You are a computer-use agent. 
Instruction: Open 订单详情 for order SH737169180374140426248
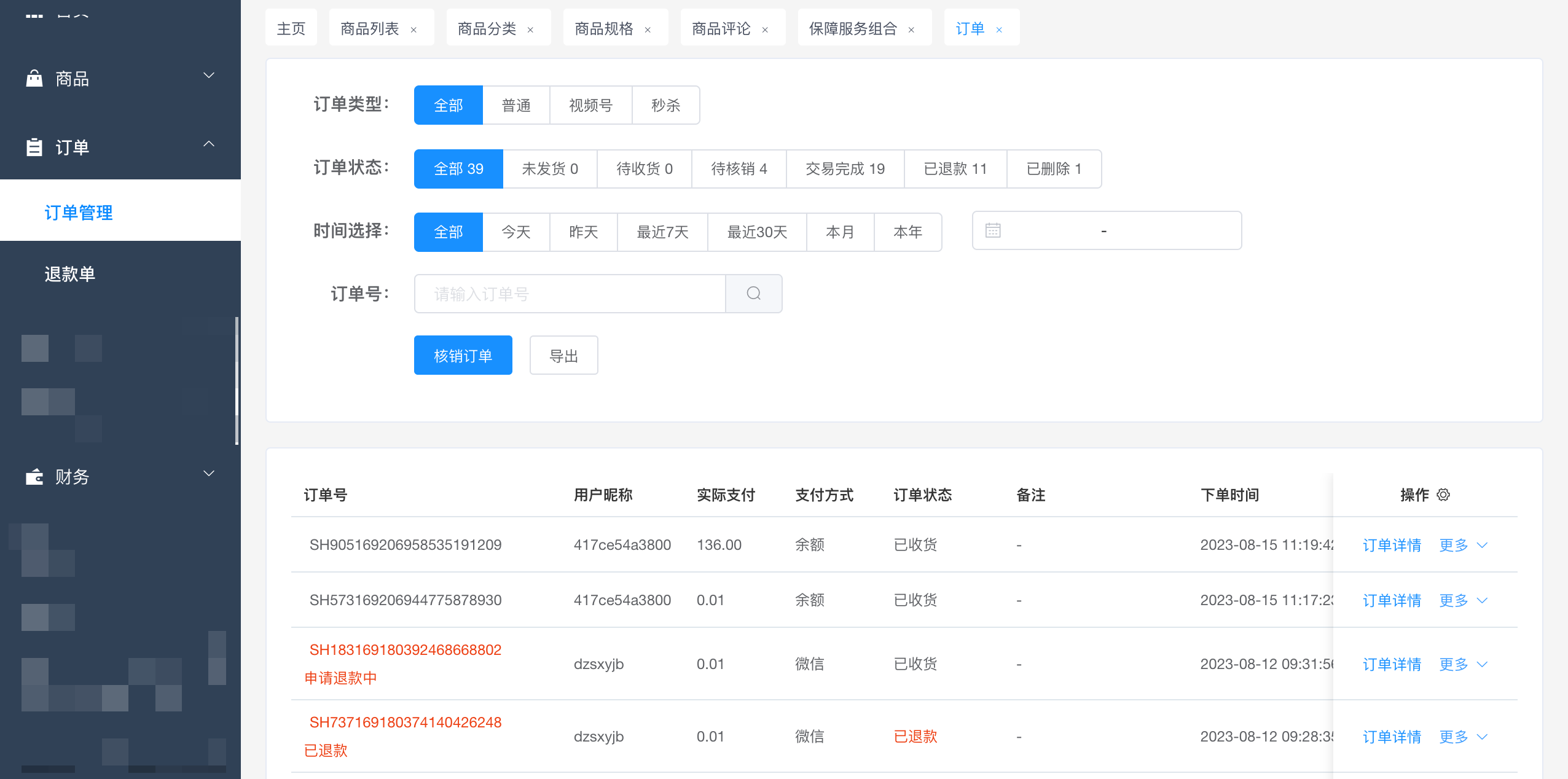tap(1392, 737)
